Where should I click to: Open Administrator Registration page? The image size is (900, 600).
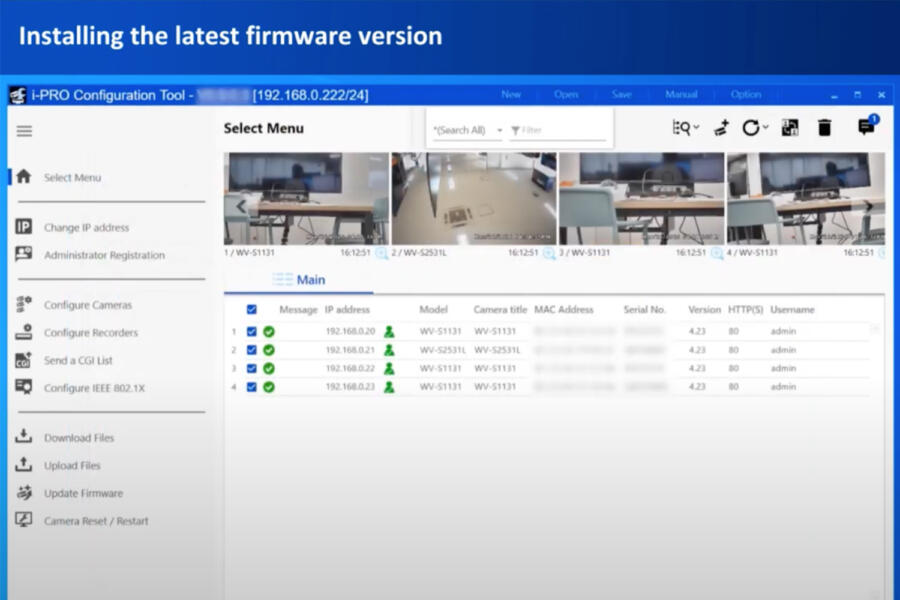coord(104,255)
